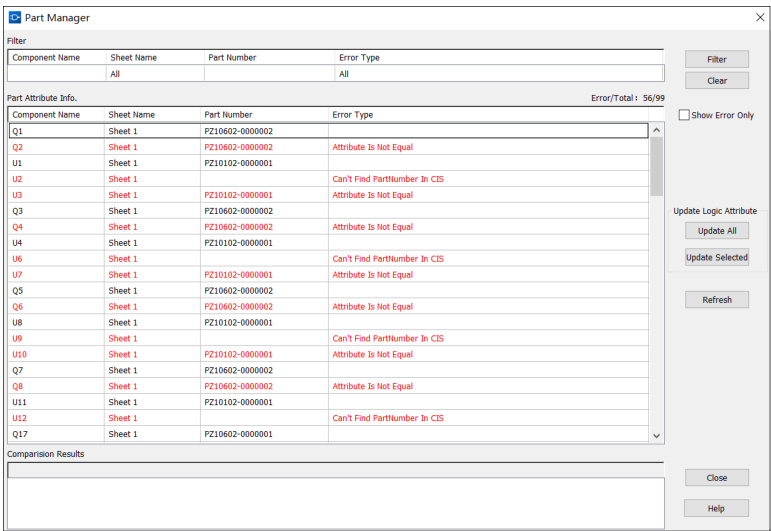Viewport: 771px width, 531px height.
Task: Refresh the part attribute list
Action: pyautogui.click(x=716, y=300)
